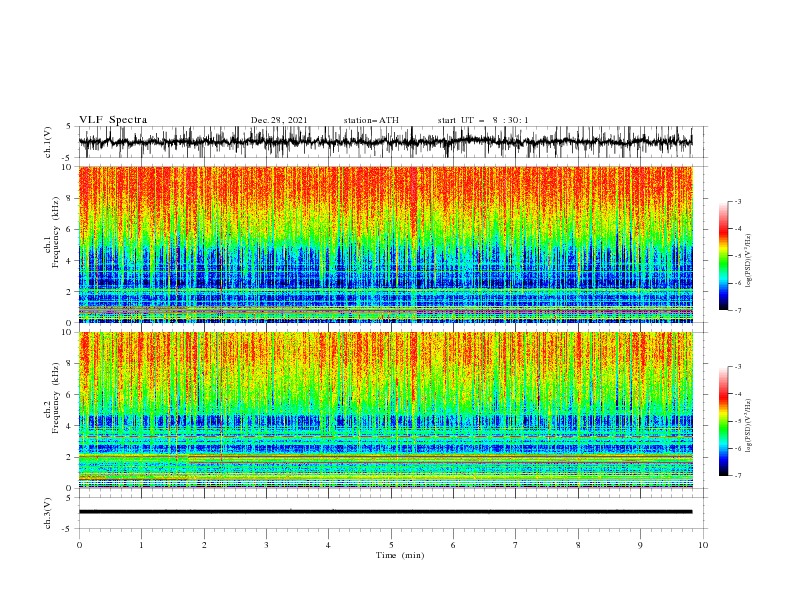The height and width of the screenshot is (612, 792).
Task: Click the time axis tick label '2'
Action: [204, 545]
